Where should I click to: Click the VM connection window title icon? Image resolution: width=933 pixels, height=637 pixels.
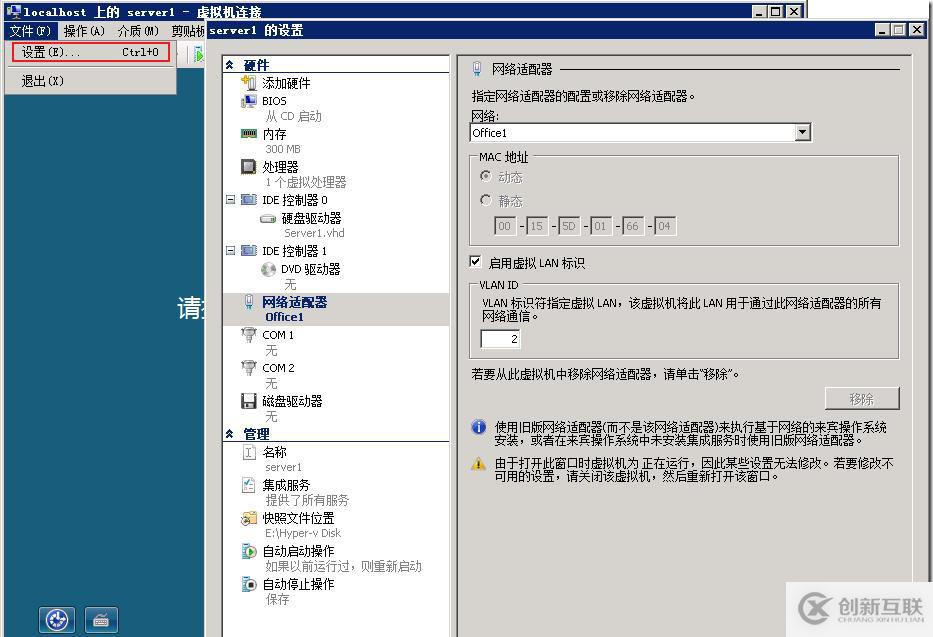(x=13, y=11)
